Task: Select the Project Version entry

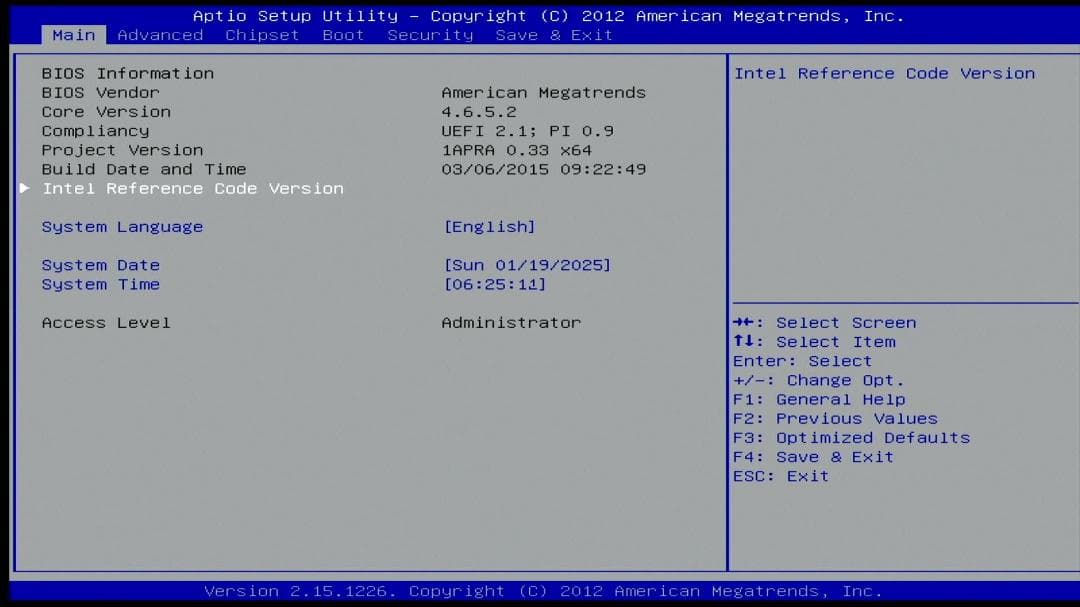Action: (122, 150)
